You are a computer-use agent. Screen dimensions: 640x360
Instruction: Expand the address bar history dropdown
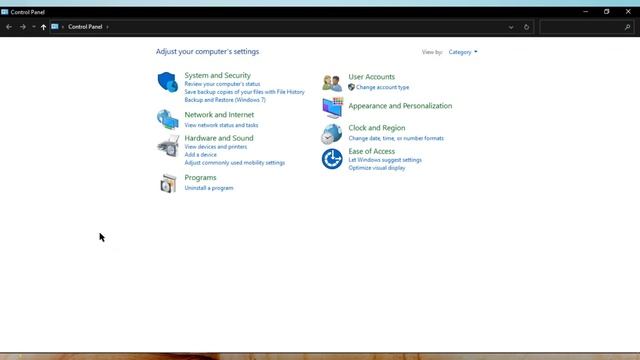click(511, 27)
